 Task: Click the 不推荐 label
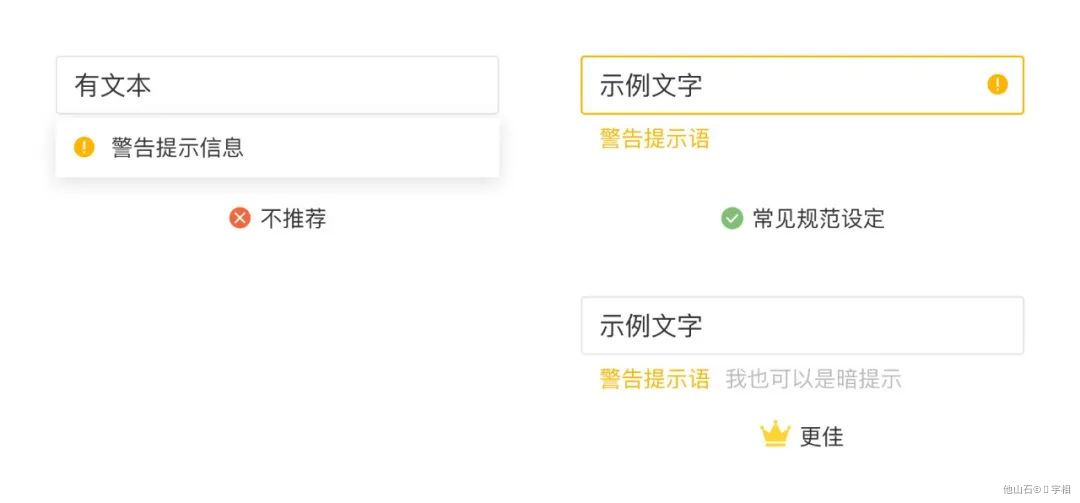293,218
